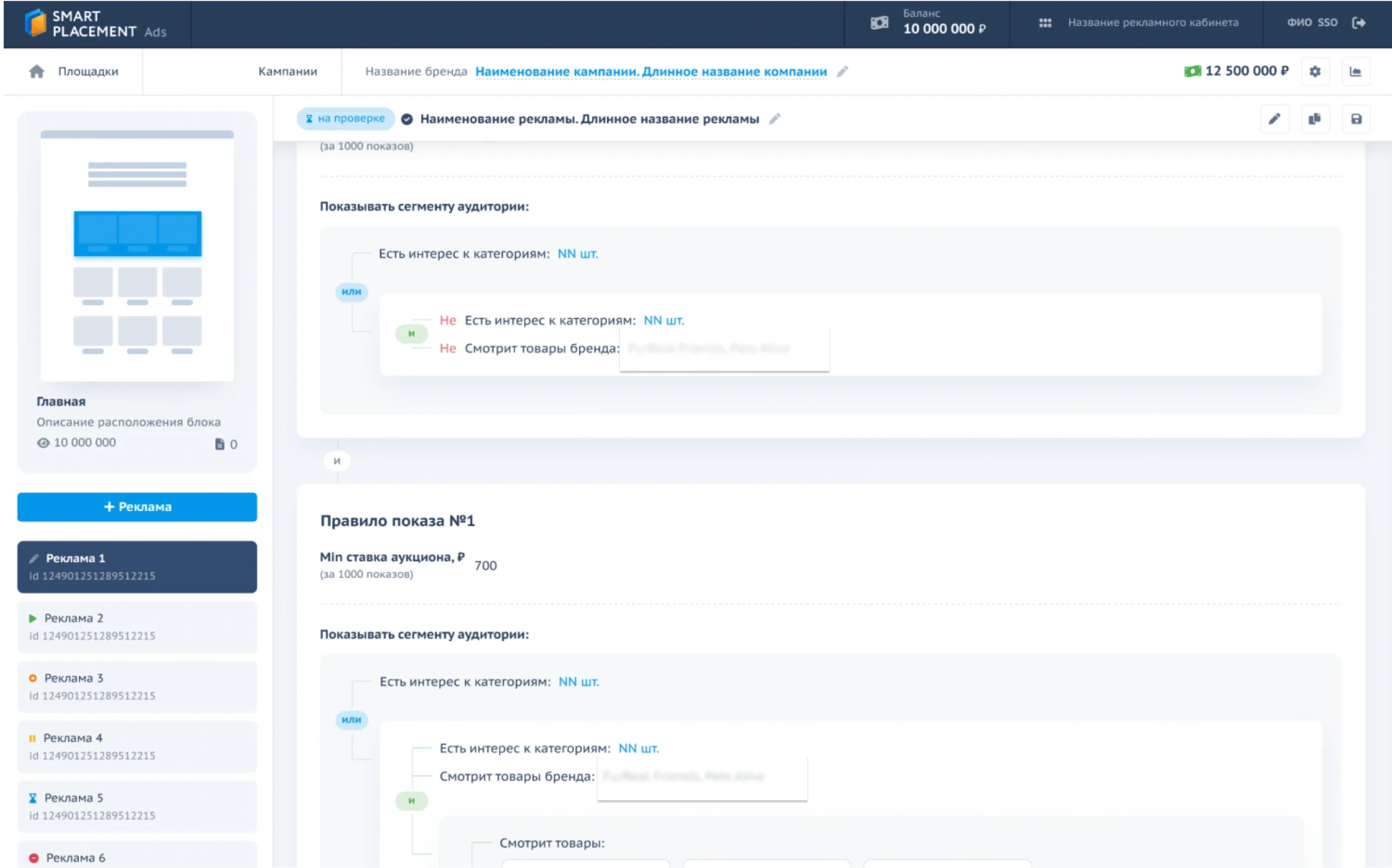The image size is (1392, 868).
Task: Toggle the 'или' operator in first segment
Action: point(351,292)
